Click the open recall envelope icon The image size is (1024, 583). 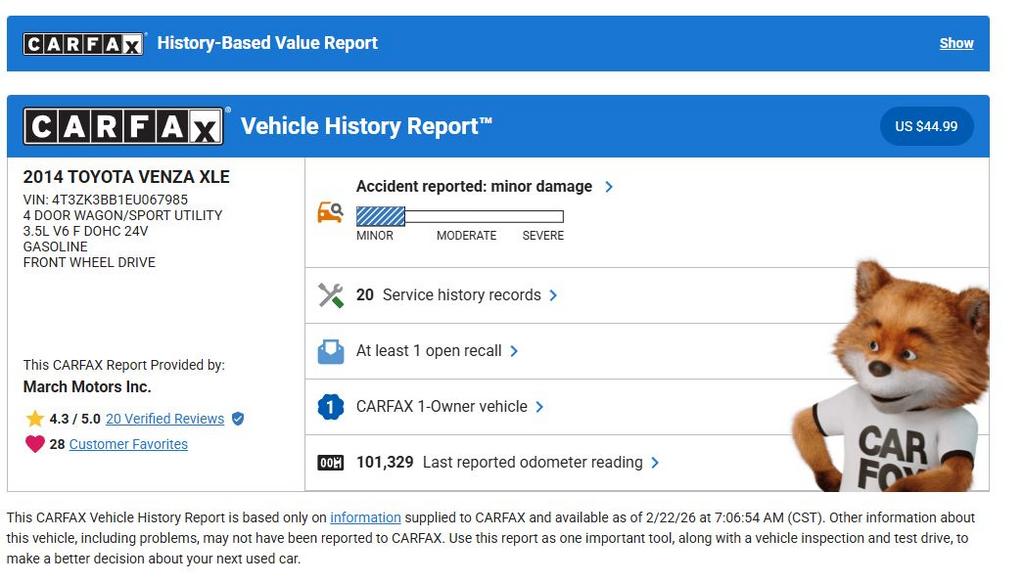click(x=330, y=351)
